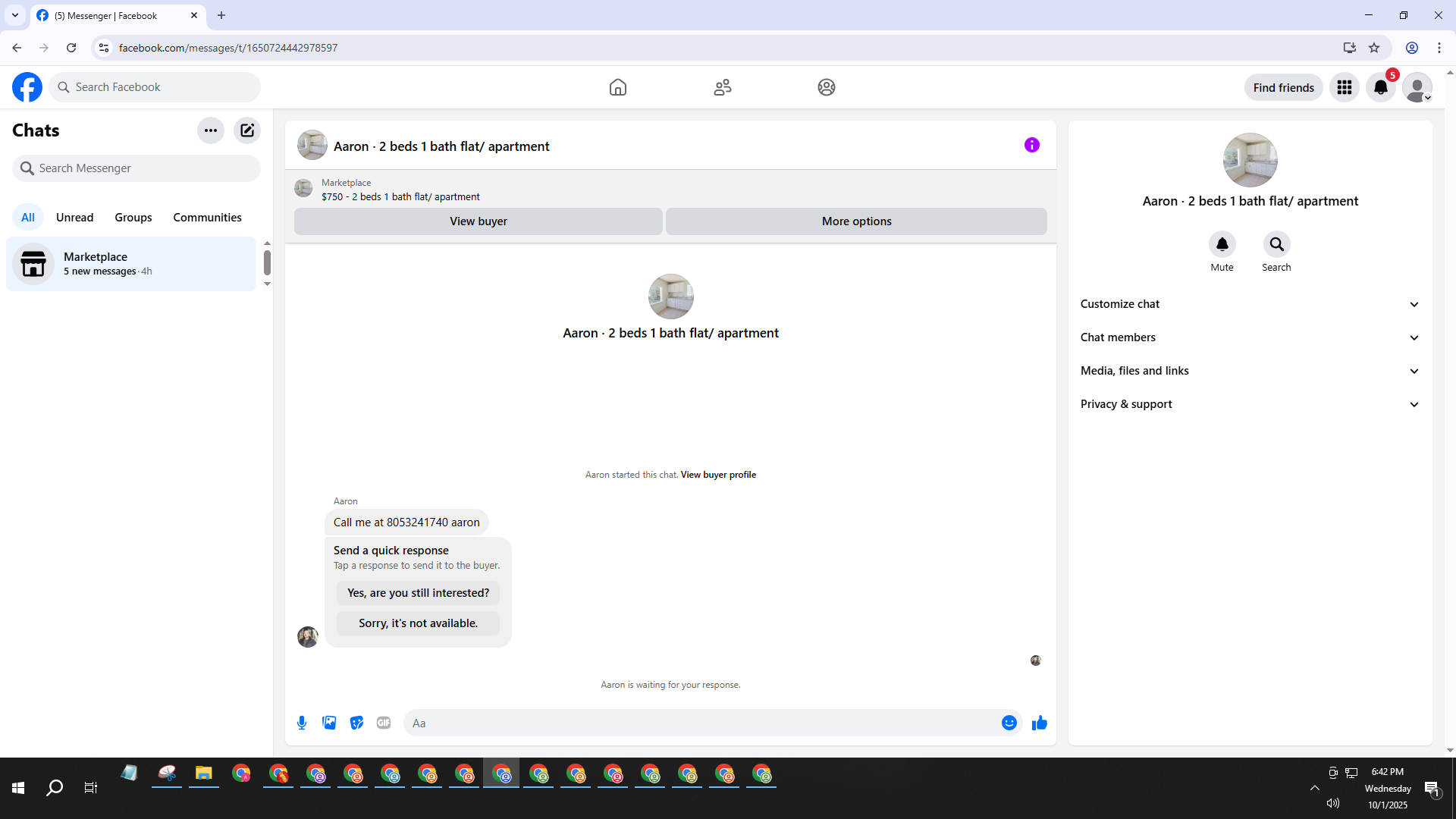Click the large listing photo in info panel
1456x819 pixels.
coord(1250,160)
